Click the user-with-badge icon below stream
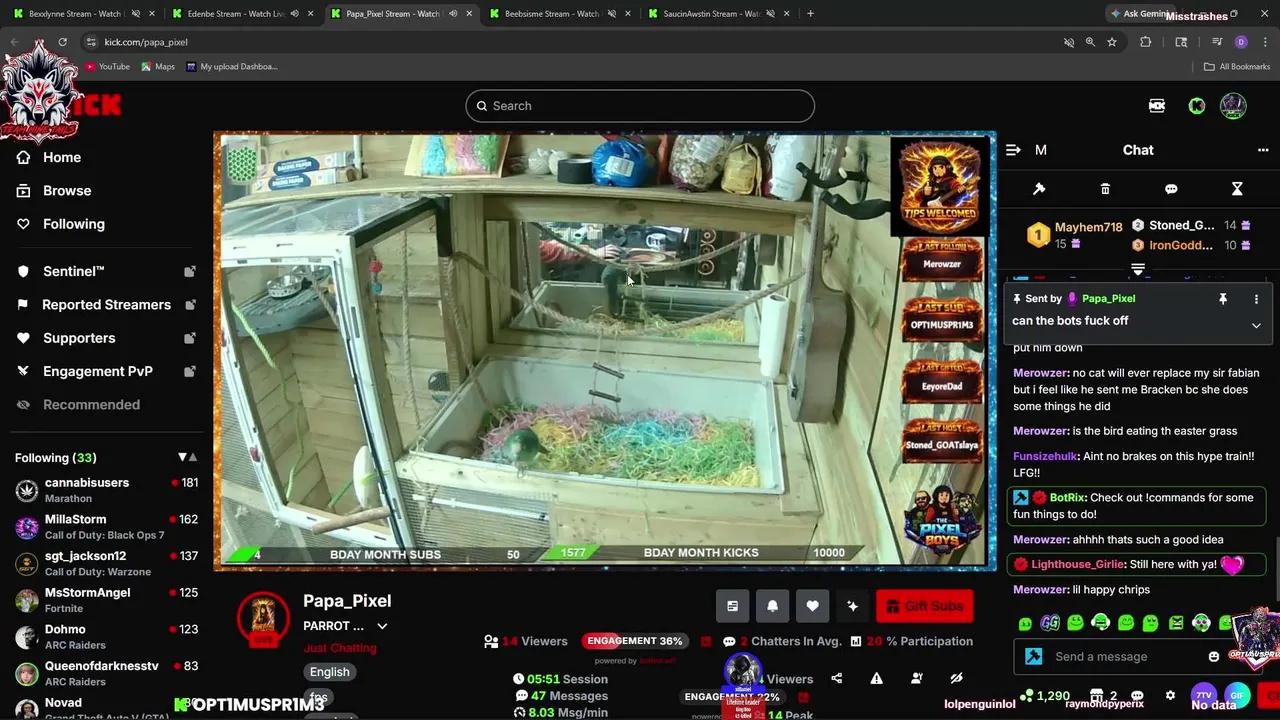Screen dimensions: 1280x720 pyautogui.click(x=916, y=679)
